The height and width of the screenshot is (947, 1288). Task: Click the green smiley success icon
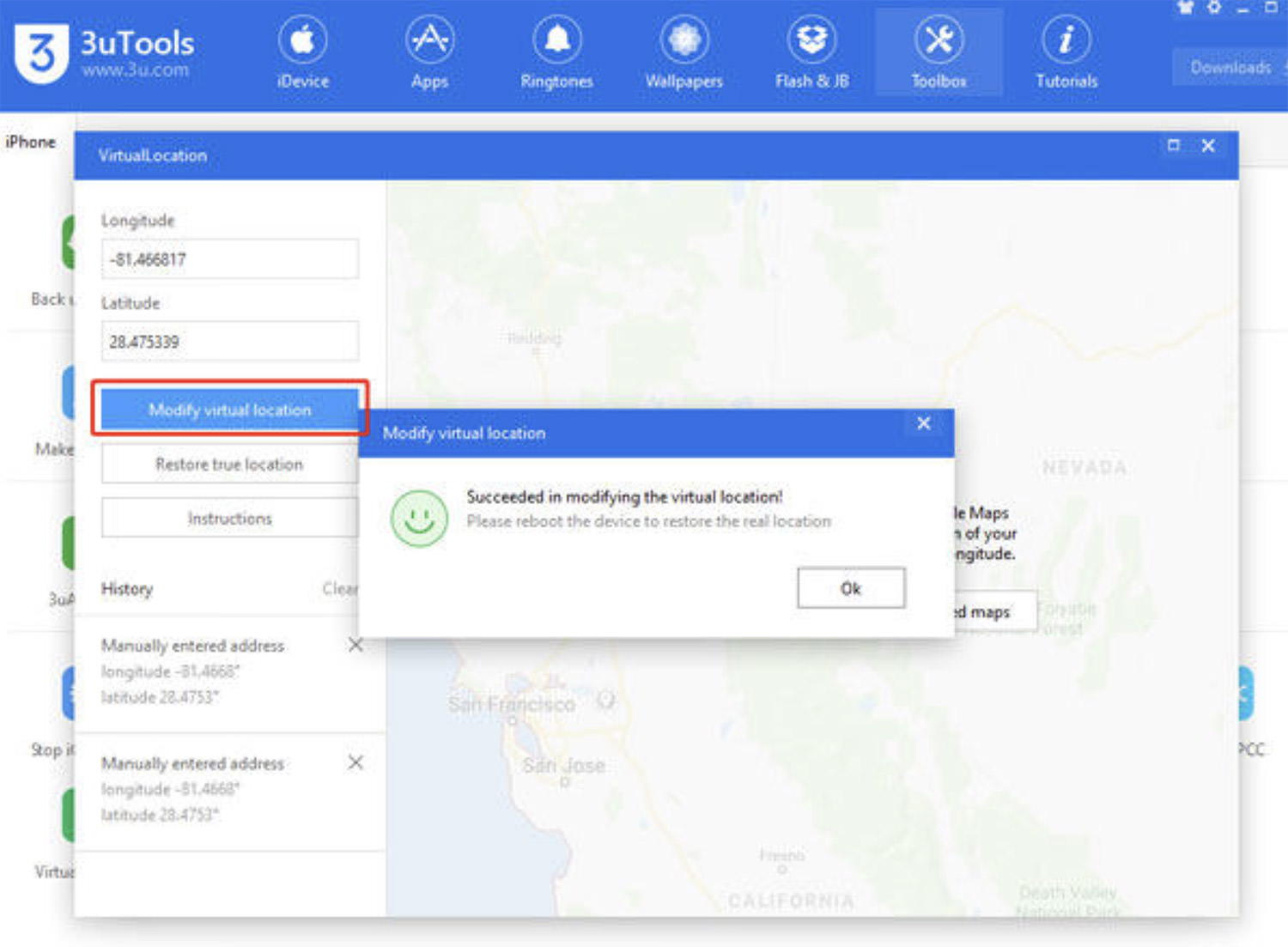point(419,519)
